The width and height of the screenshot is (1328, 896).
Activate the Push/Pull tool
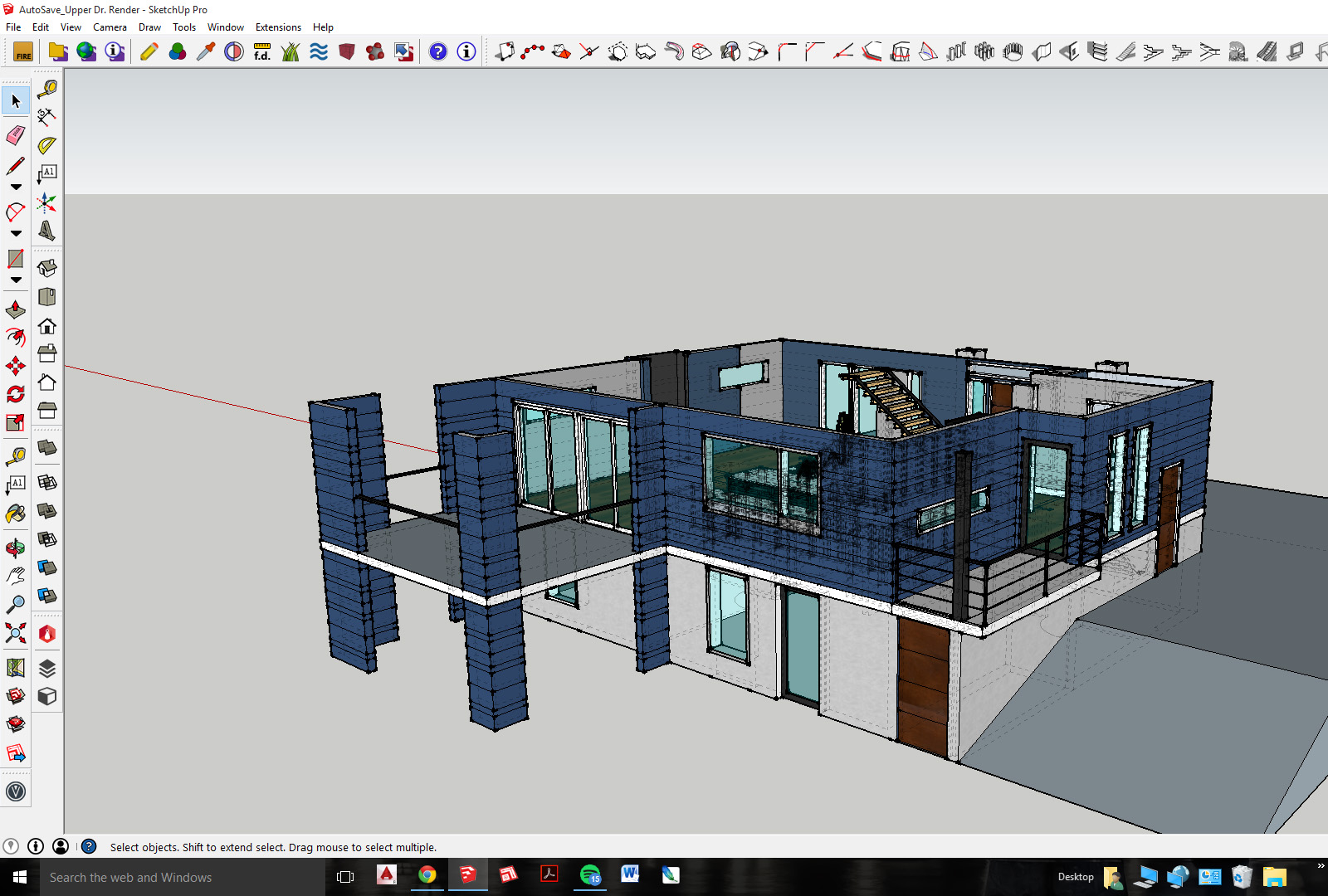click(x=15, y=309)
